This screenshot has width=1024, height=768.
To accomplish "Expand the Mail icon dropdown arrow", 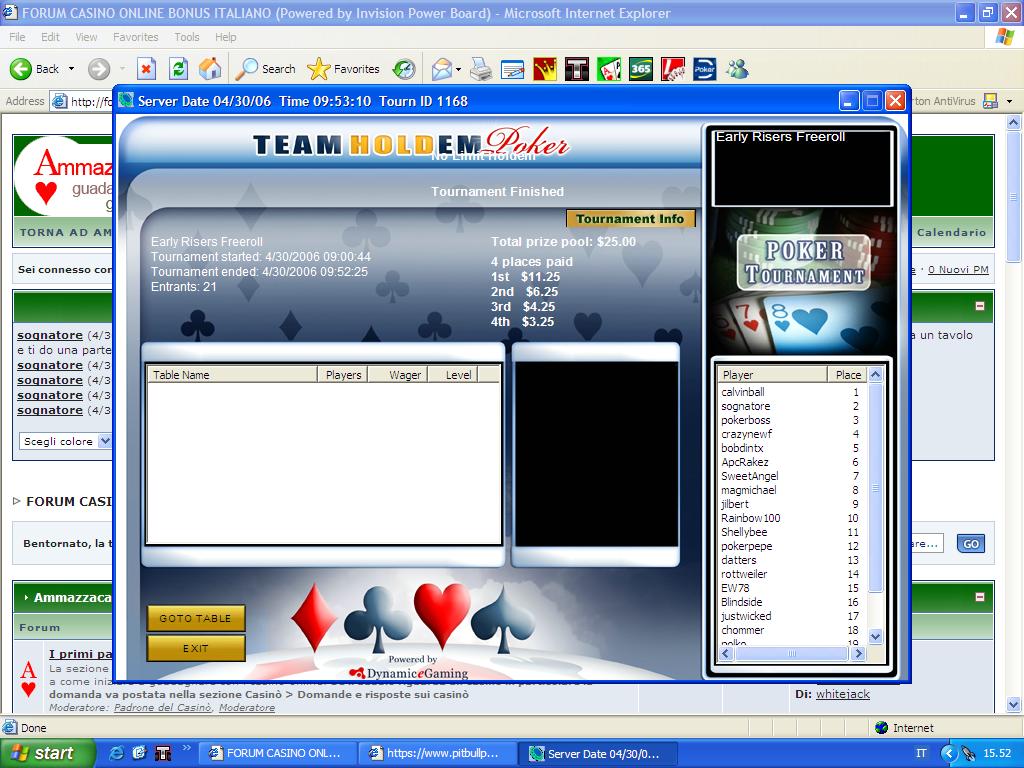I will click(x=458, y=69).
